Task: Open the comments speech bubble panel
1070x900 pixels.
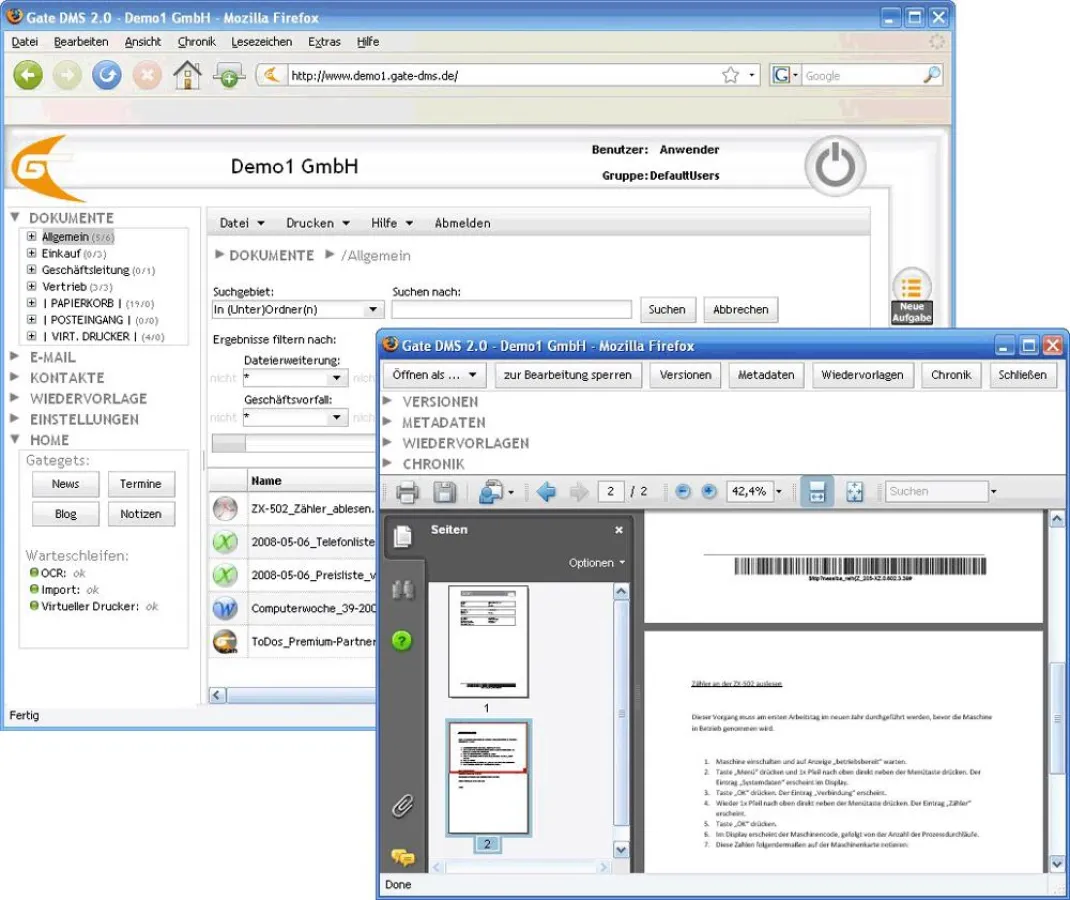Action: 402,857
